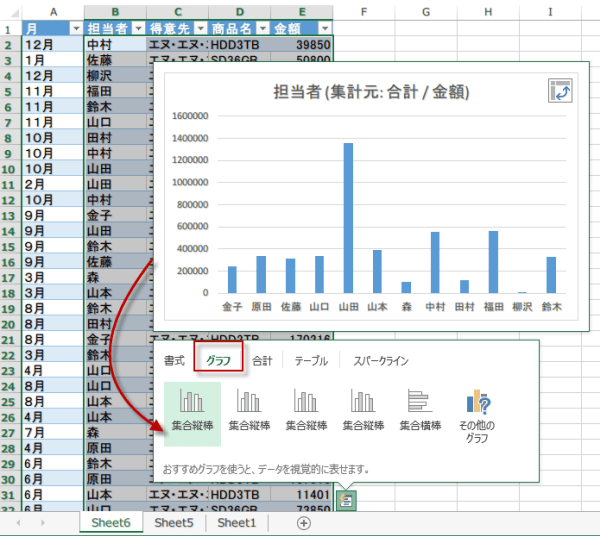Select the fourth 集合縦棒 chart option

pos(363,410)
